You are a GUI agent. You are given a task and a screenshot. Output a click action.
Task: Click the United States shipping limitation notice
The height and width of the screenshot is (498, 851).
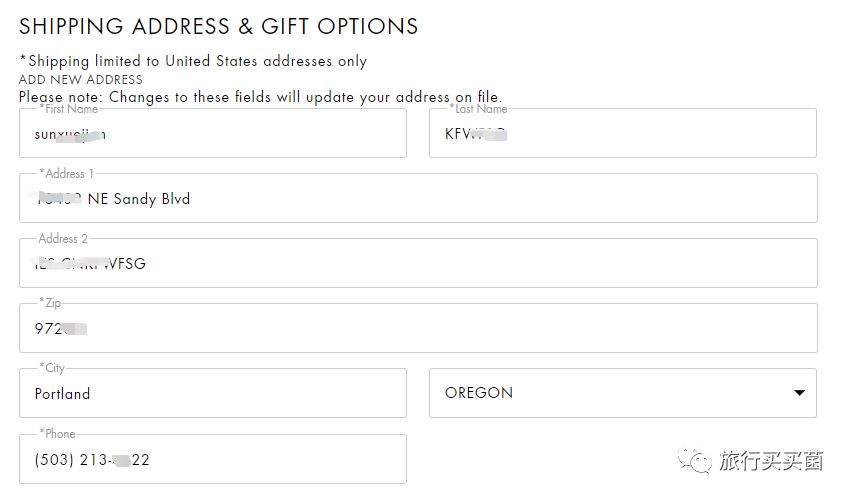tap(193, 61)
